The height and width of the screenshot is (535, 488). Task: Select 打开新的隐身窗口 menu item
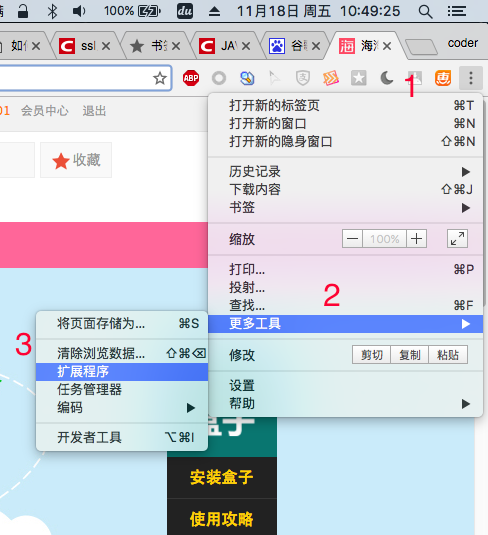pyautogui.click(x=345, y=141)
